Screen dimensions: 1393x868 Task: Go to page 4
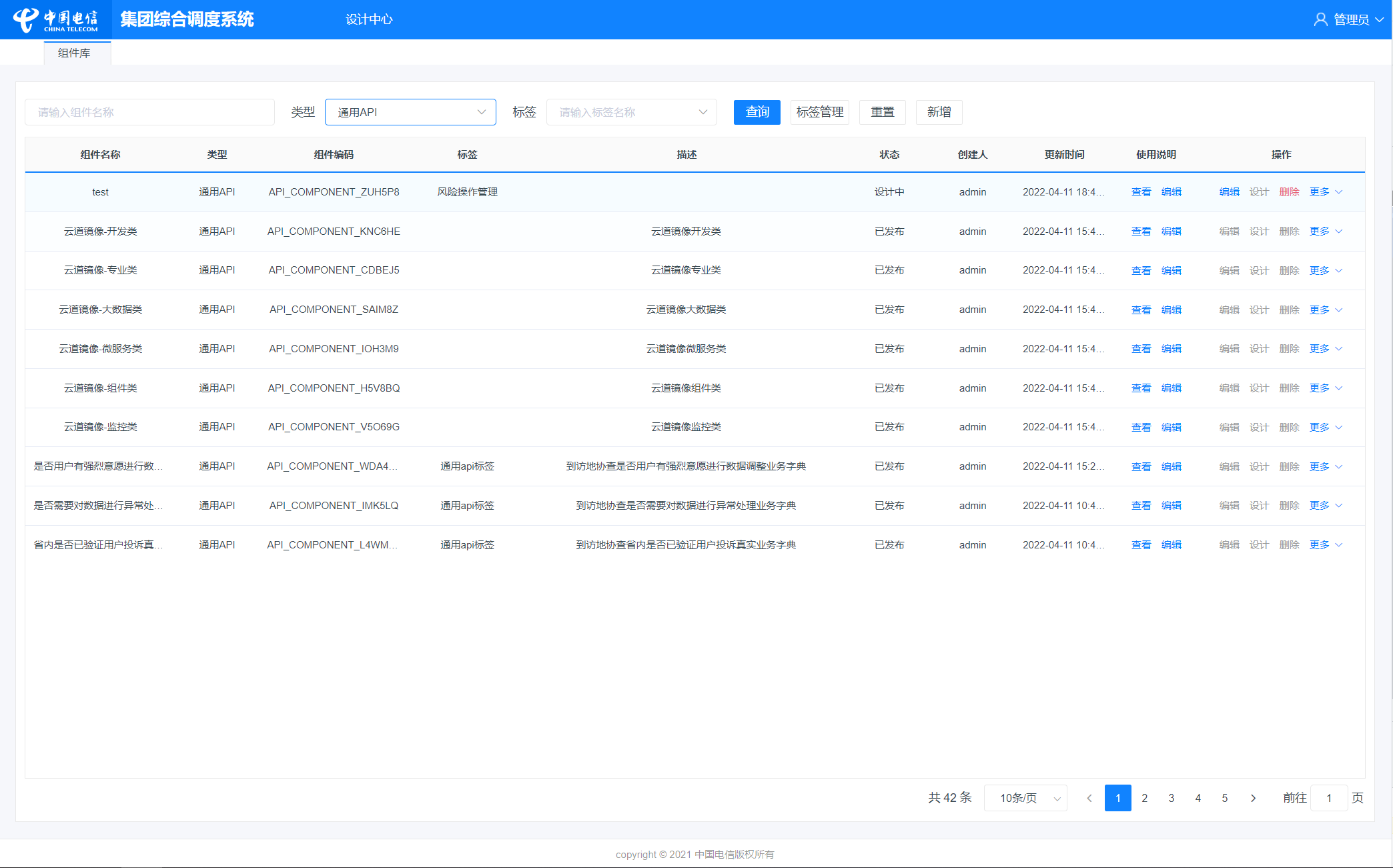tap(1198, 798)
